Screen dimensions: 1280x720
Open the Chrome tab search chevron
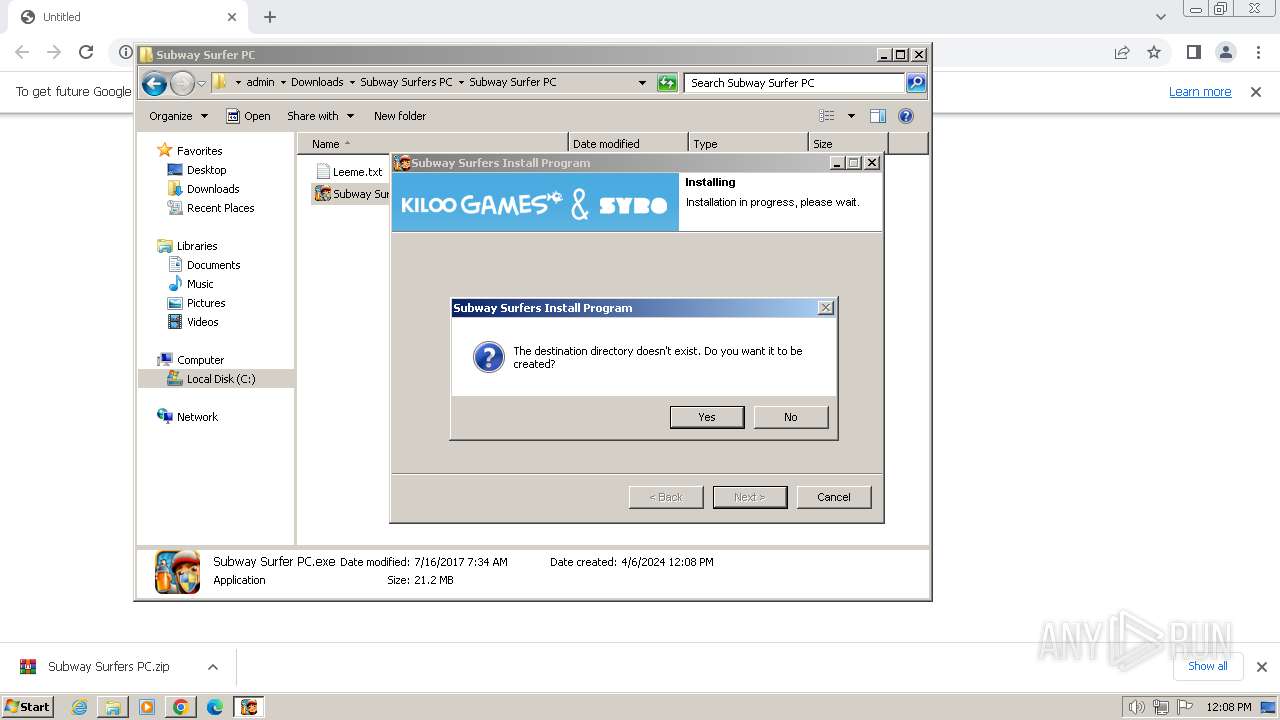[x=1161, y=17]
